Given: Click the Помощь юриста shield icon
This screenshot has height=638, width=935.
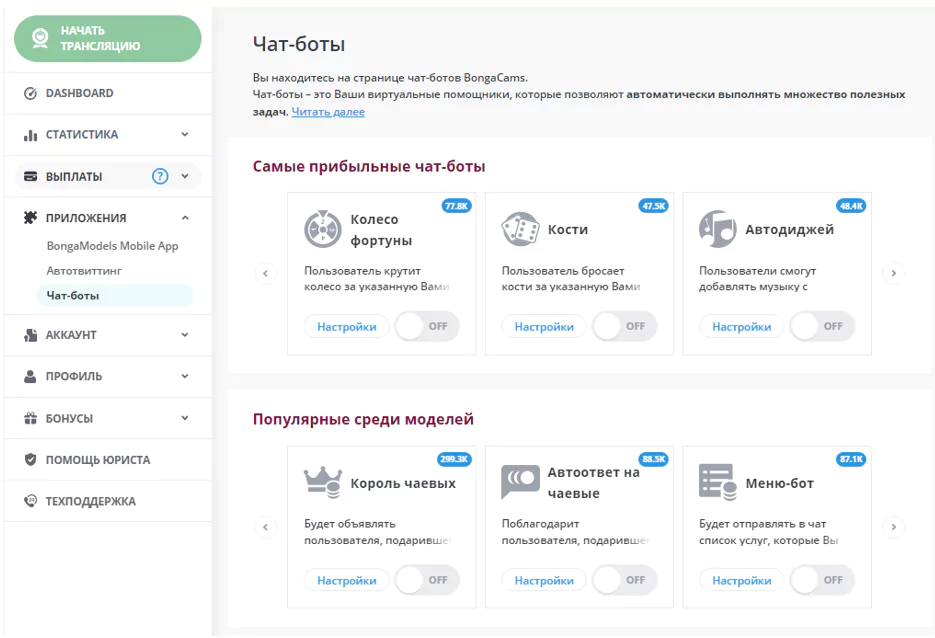Looking at the screenshot, I should pos(30,459).
